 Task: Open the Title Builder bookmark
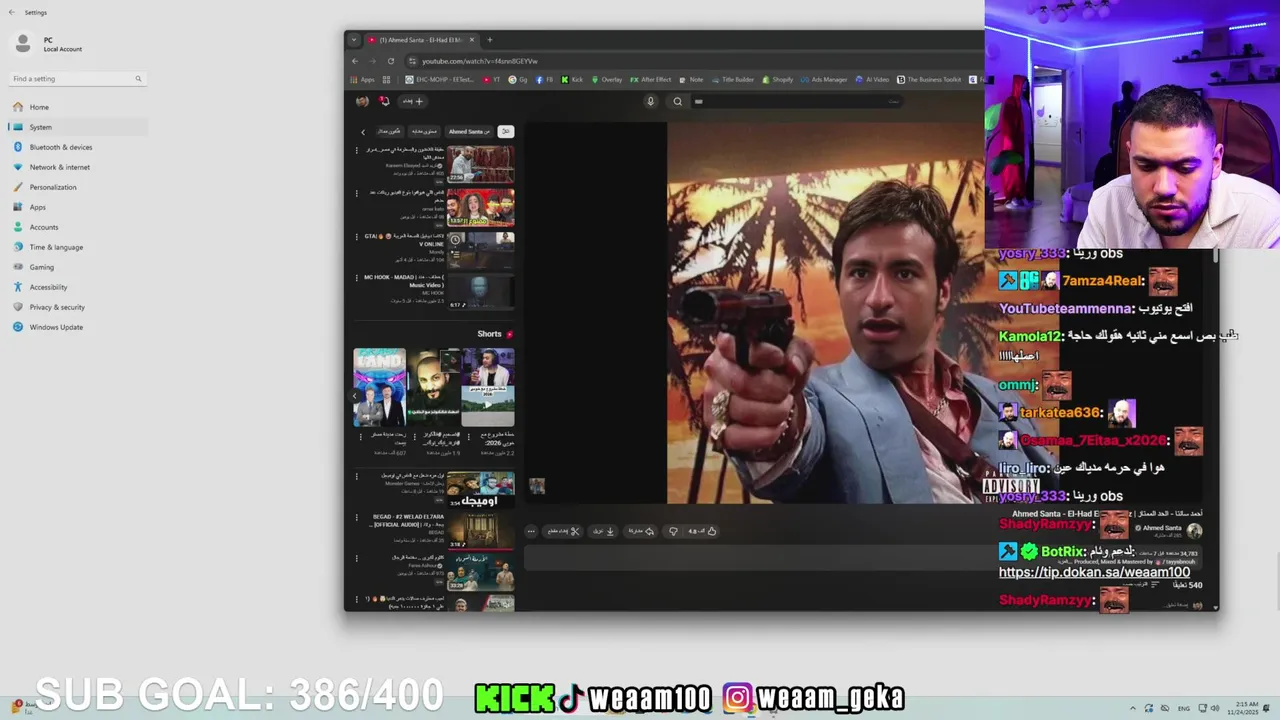(733, 79)
